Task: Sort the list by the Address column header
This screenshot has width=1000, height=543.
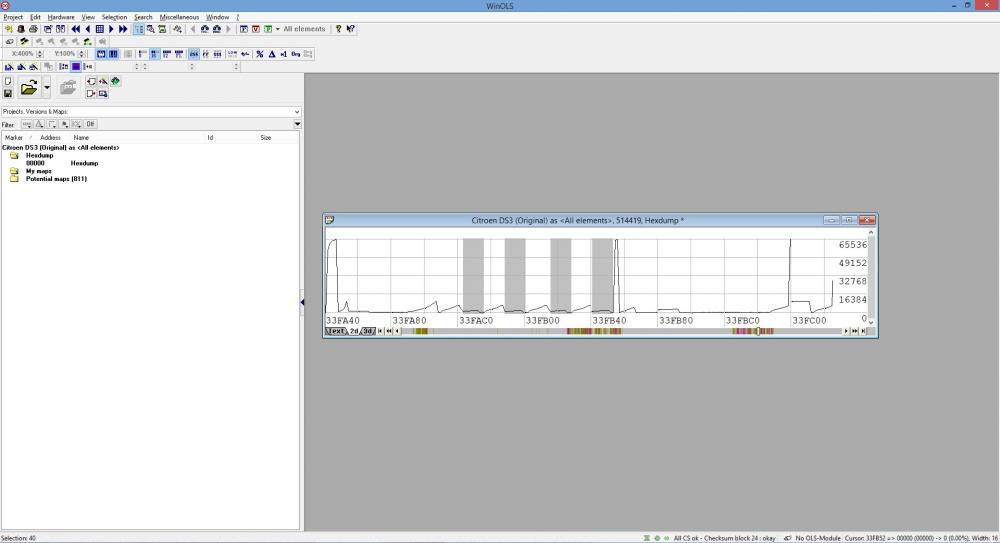Action: [51, 137]
